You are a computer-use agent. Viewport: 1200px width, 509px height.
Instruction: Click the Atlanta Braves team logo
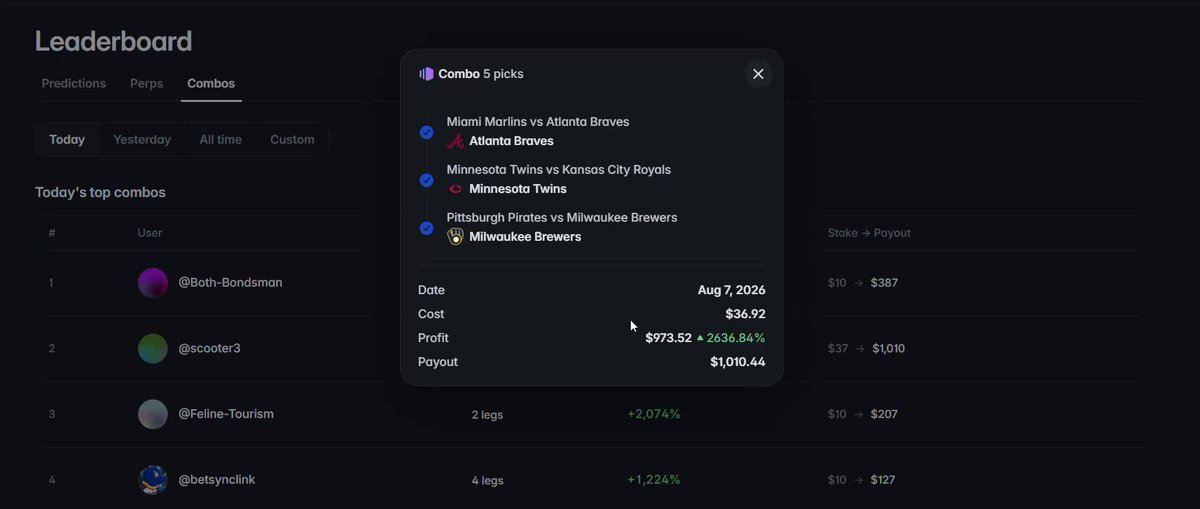point(455,141)
